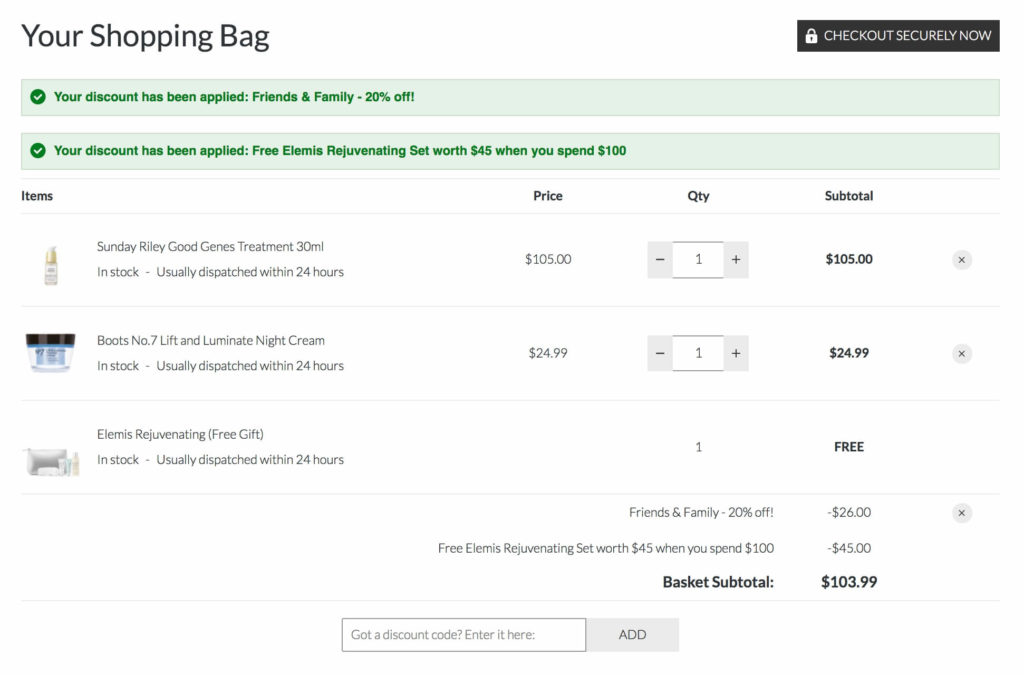Click stock status under Boots No.7 item
Screen dimensions: 1024x675
(x=220, y=366)
